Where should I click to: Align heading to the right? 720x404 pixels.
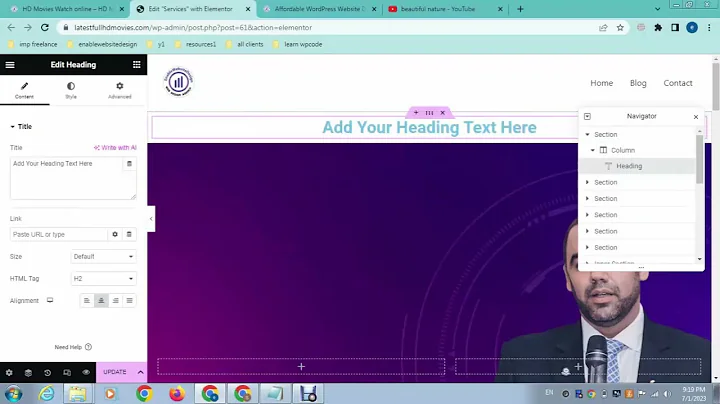click(115, 301)
